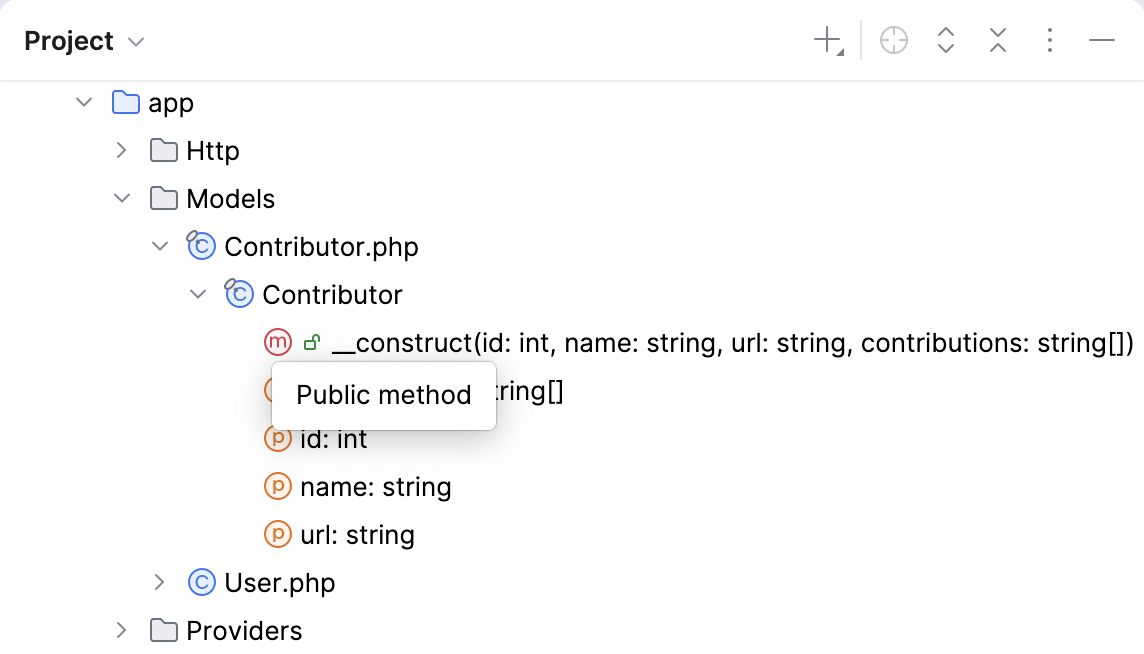This screenshot has width=1144, height=654.
Task: Click the class icon beside Contributor
Action: click(238, 294)
